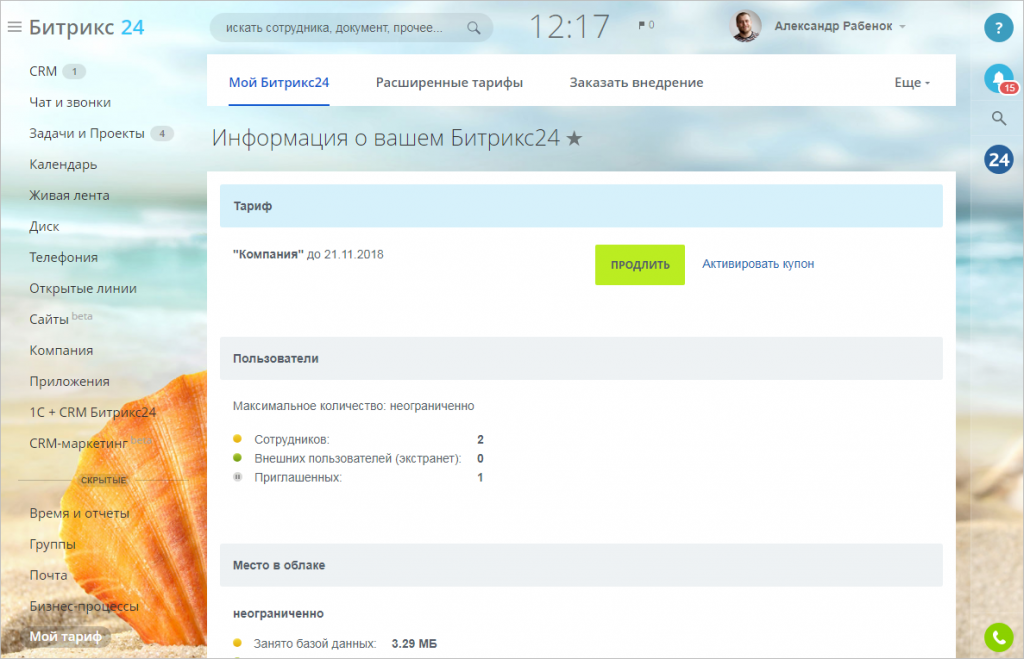Click the Битрикс 24 logo
The width and height of the screenshot is (1024, 659).
tap(86, 27)
